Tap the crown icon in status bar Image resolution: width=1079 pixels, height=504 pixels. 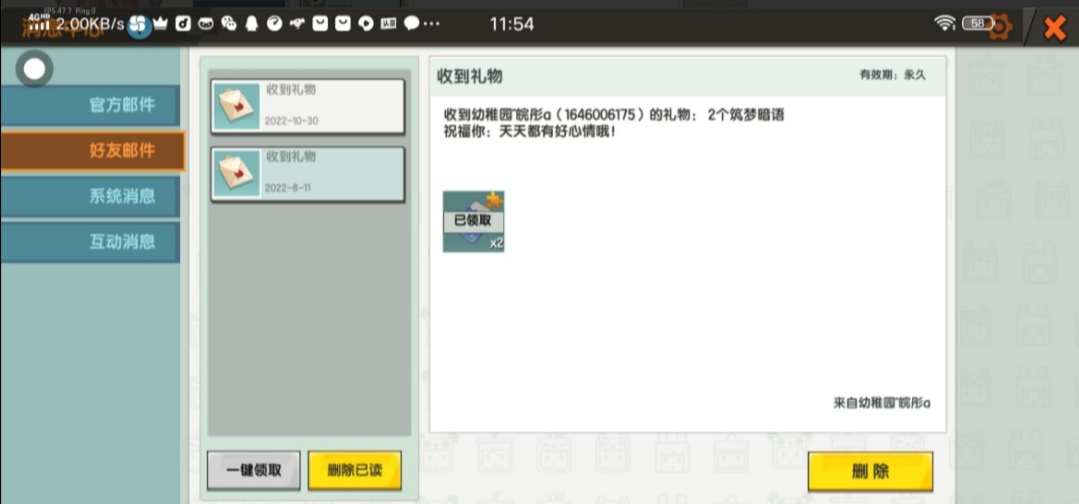(x=160, y=24)
